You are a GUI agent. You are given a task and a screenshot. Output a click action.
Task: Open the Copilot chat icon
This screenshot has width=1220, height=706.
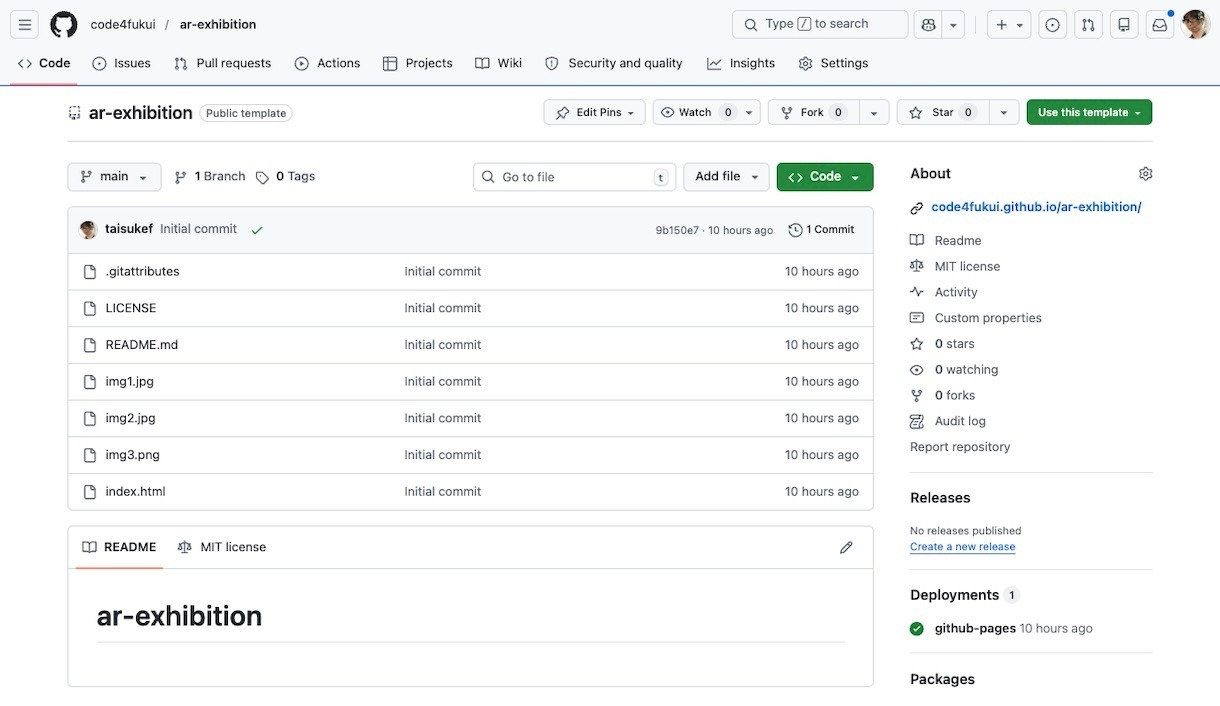coord(929,25)
